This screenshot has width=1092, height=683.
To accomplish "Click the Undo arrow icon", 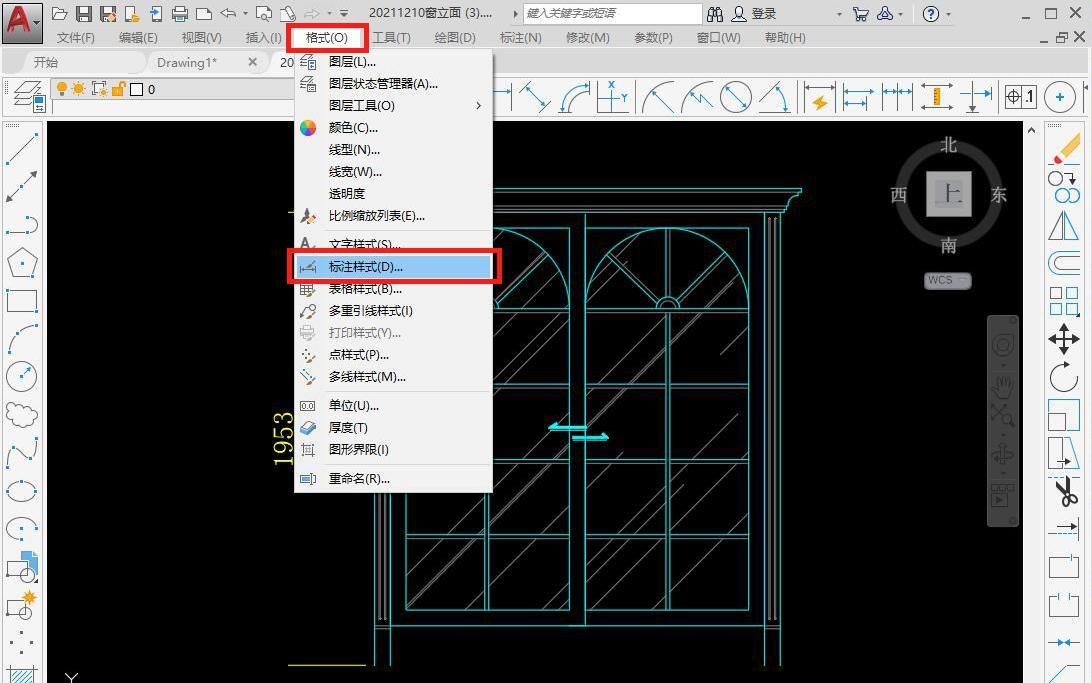I will click(228, 13).
